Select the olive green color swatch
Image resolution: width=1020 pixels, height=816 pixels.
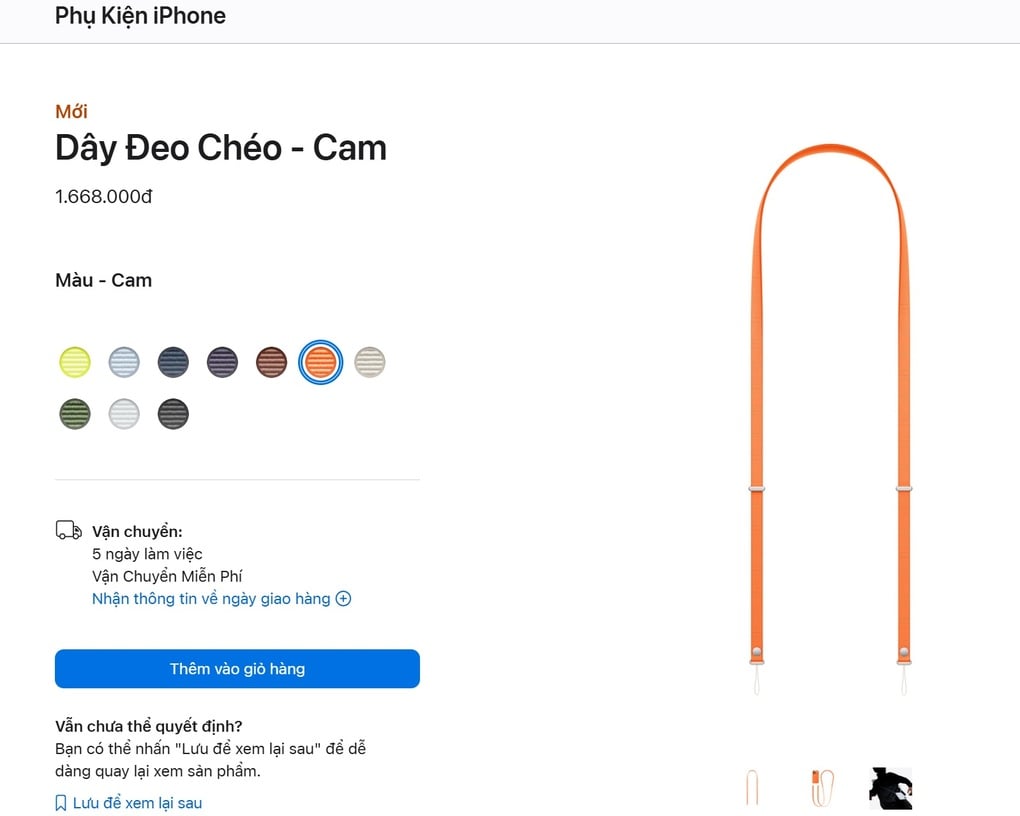pos(75,413)
